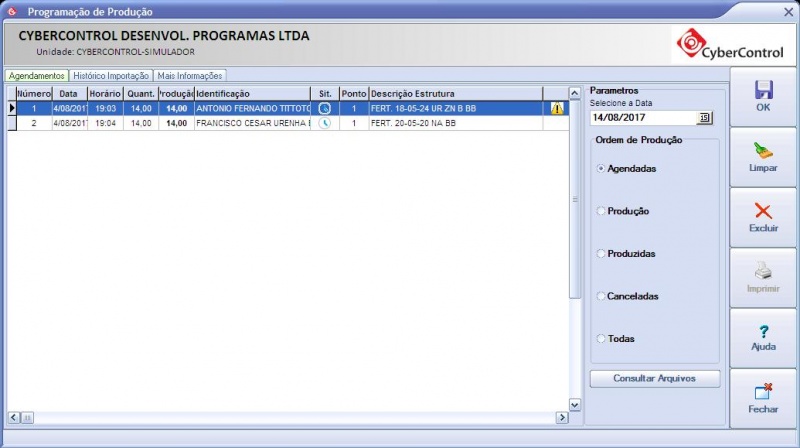Click the date field showing 14/08/2017

point(643,118)
